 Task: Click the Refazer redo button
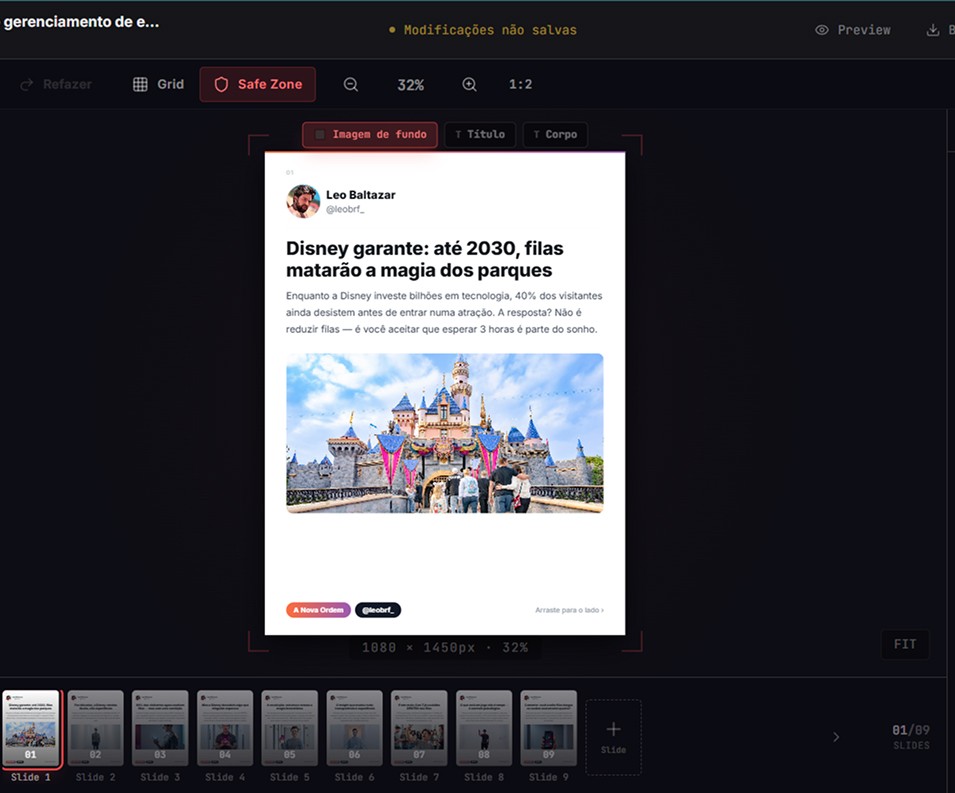pos(55,84)
